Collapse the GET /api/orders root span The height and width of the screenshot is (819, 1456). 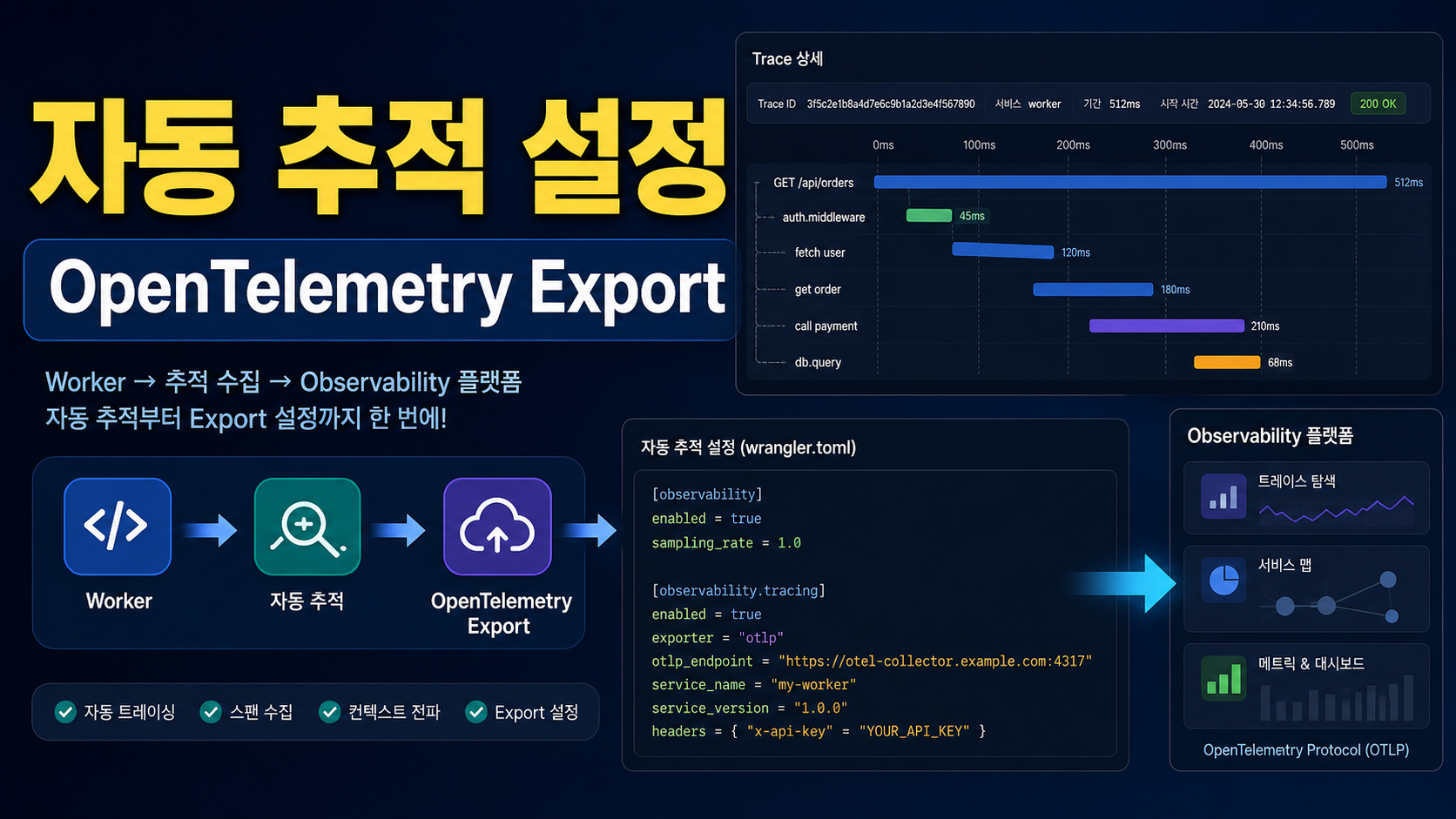click(758, 183)
